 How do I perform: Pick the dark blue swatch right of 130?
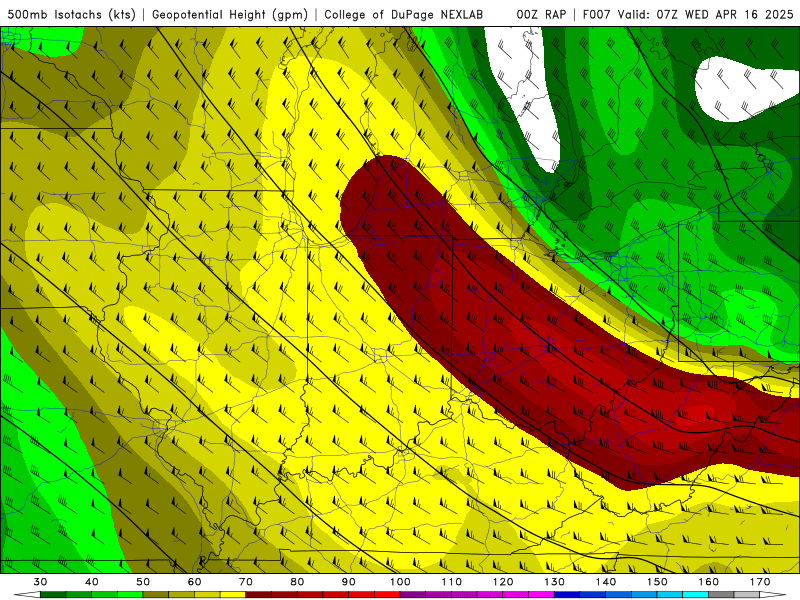[x=567, y=595]
